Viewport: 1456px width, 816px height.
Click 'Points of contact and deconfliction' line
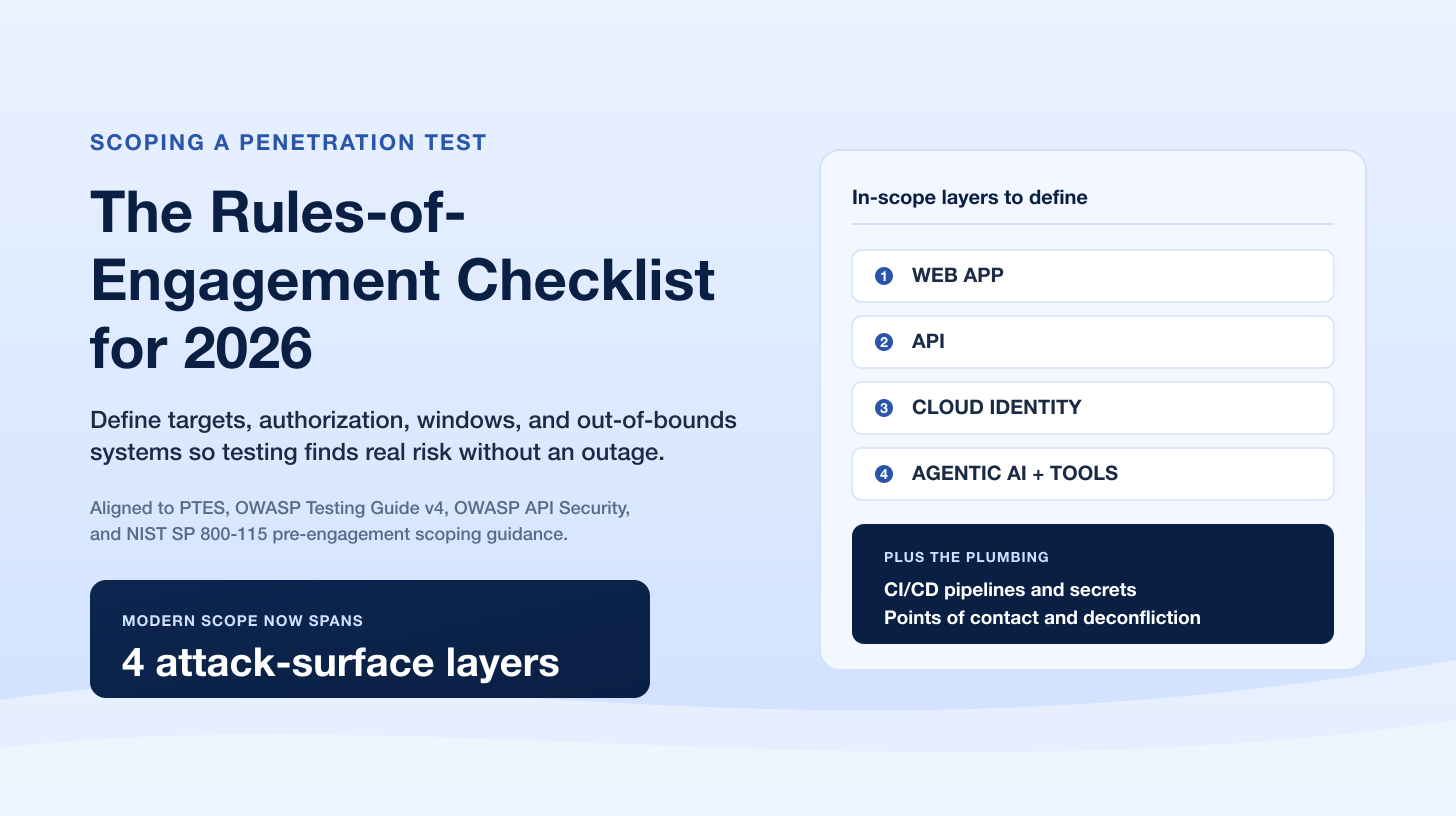(1042, 618)
